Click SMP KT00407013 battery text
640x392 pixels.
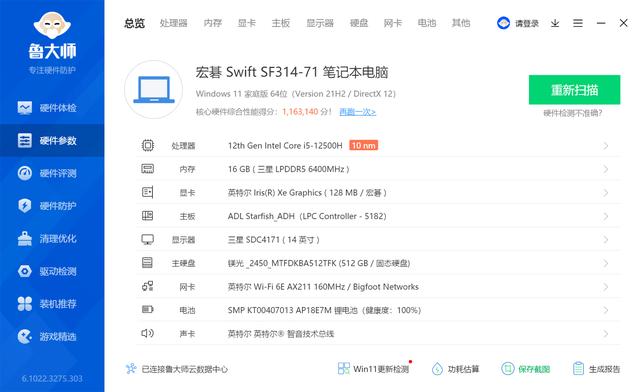324,310
